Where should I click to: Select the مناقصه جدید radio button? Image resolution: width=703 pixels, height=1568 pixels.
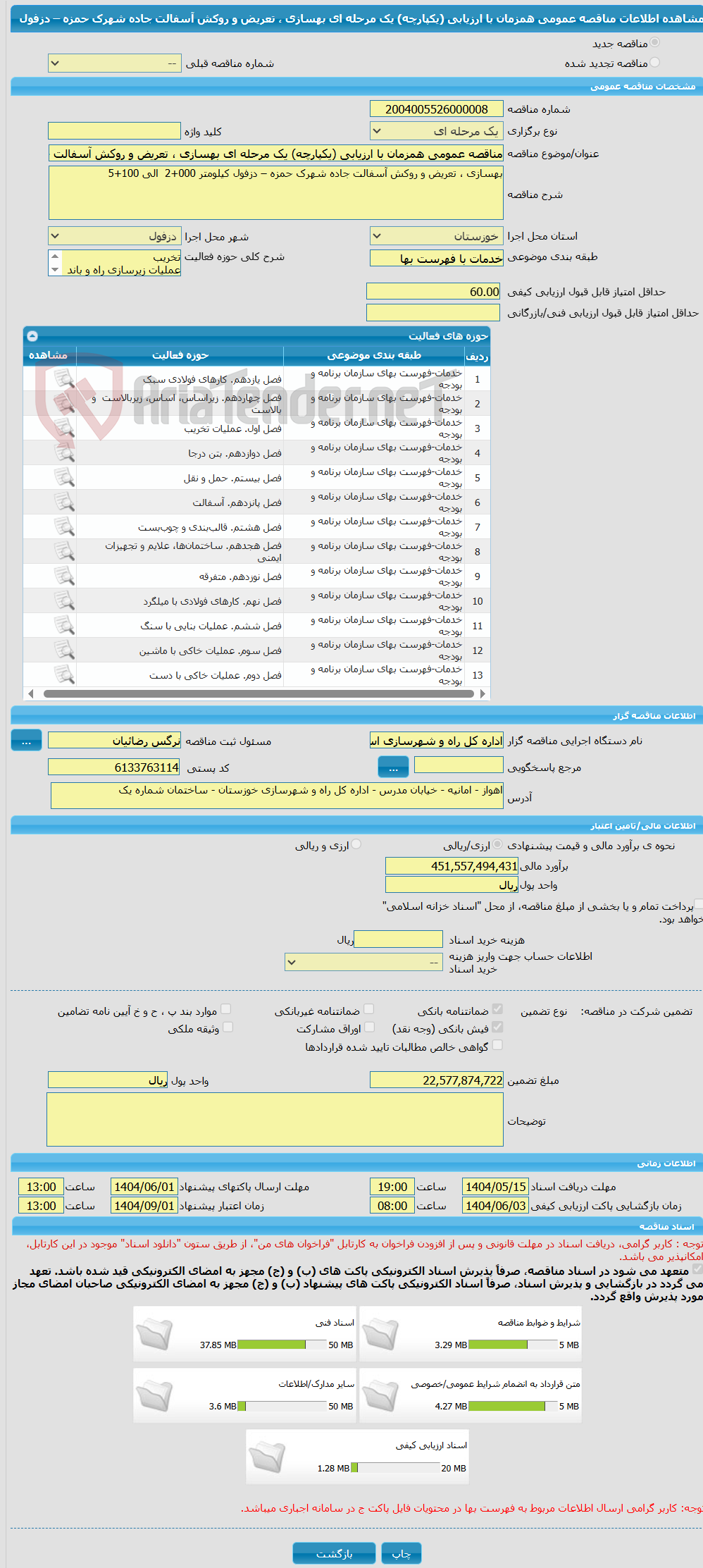point(655,43)
